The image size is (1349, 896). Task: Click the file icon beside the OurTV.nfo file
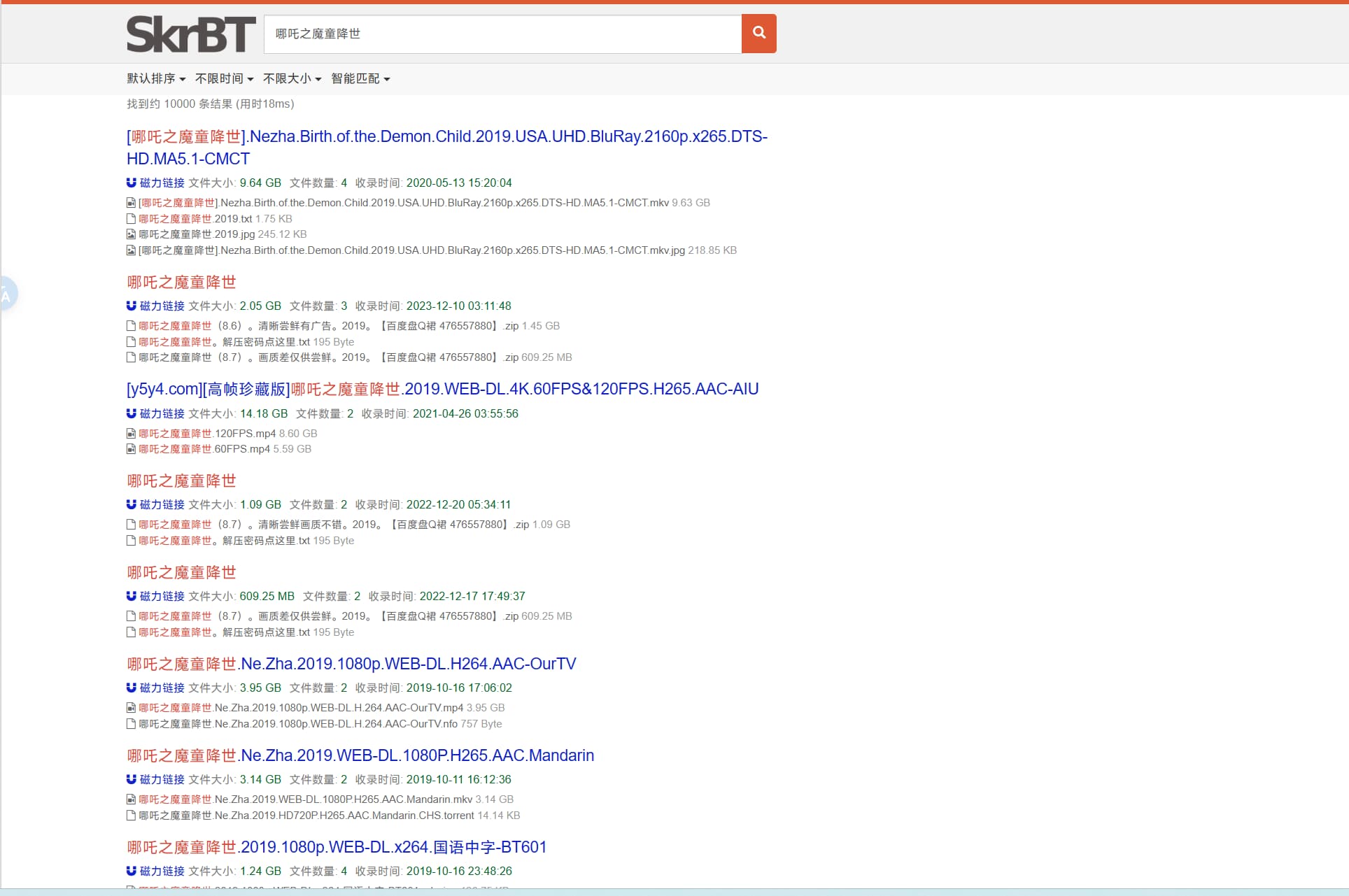point(131,724)
